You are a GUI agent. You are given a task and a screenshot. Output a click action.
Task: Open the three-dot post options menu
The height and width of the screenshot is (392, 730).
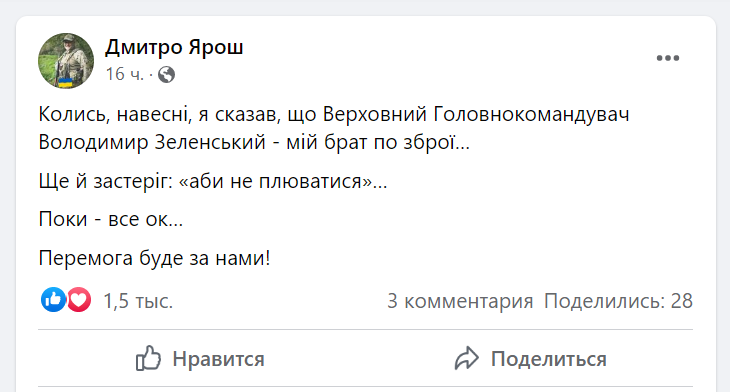click(668, 58)
